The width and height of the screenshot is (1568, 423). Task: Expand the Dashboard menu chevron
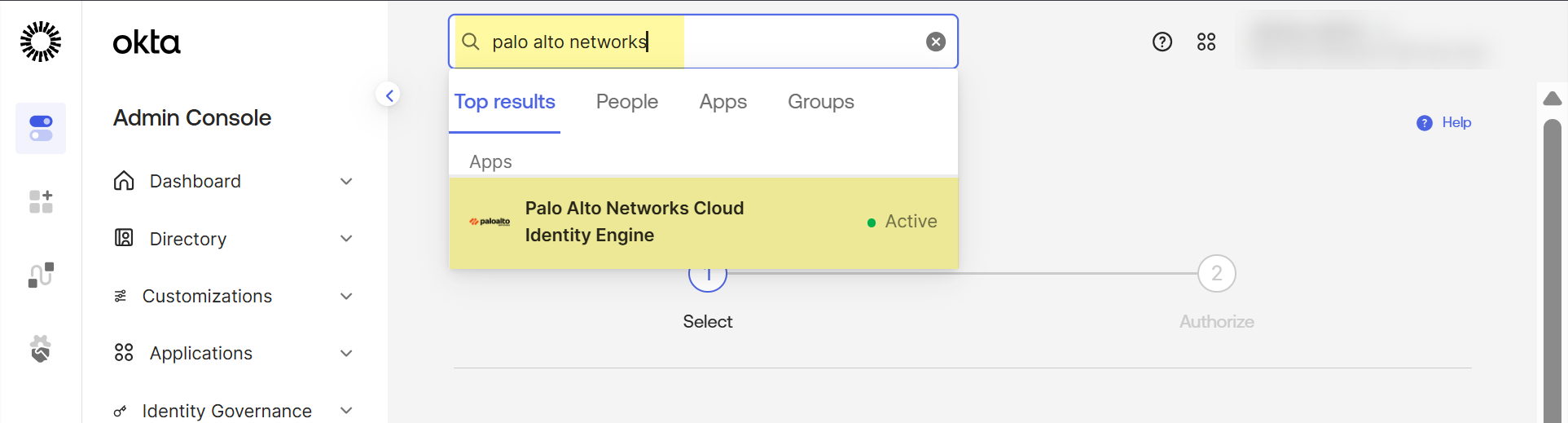click(346, 181)
